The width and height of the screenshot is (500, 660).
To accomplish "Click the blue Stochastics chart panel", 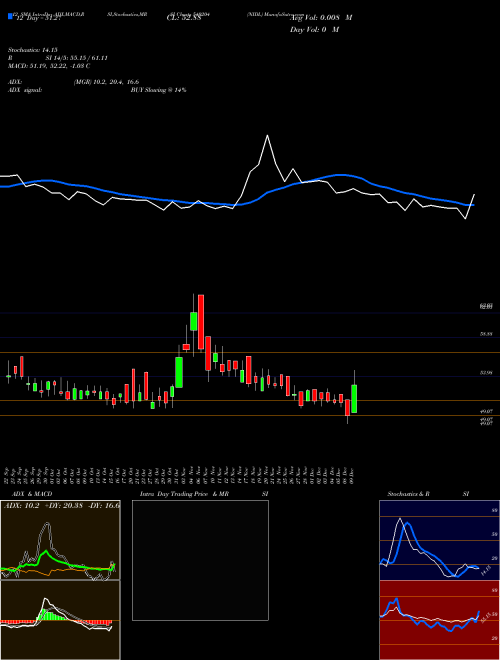I will 439,540.
